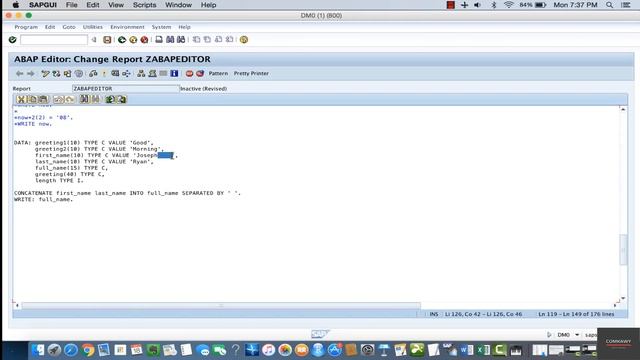Click the Display/Change pencil icon

point(45,73)
